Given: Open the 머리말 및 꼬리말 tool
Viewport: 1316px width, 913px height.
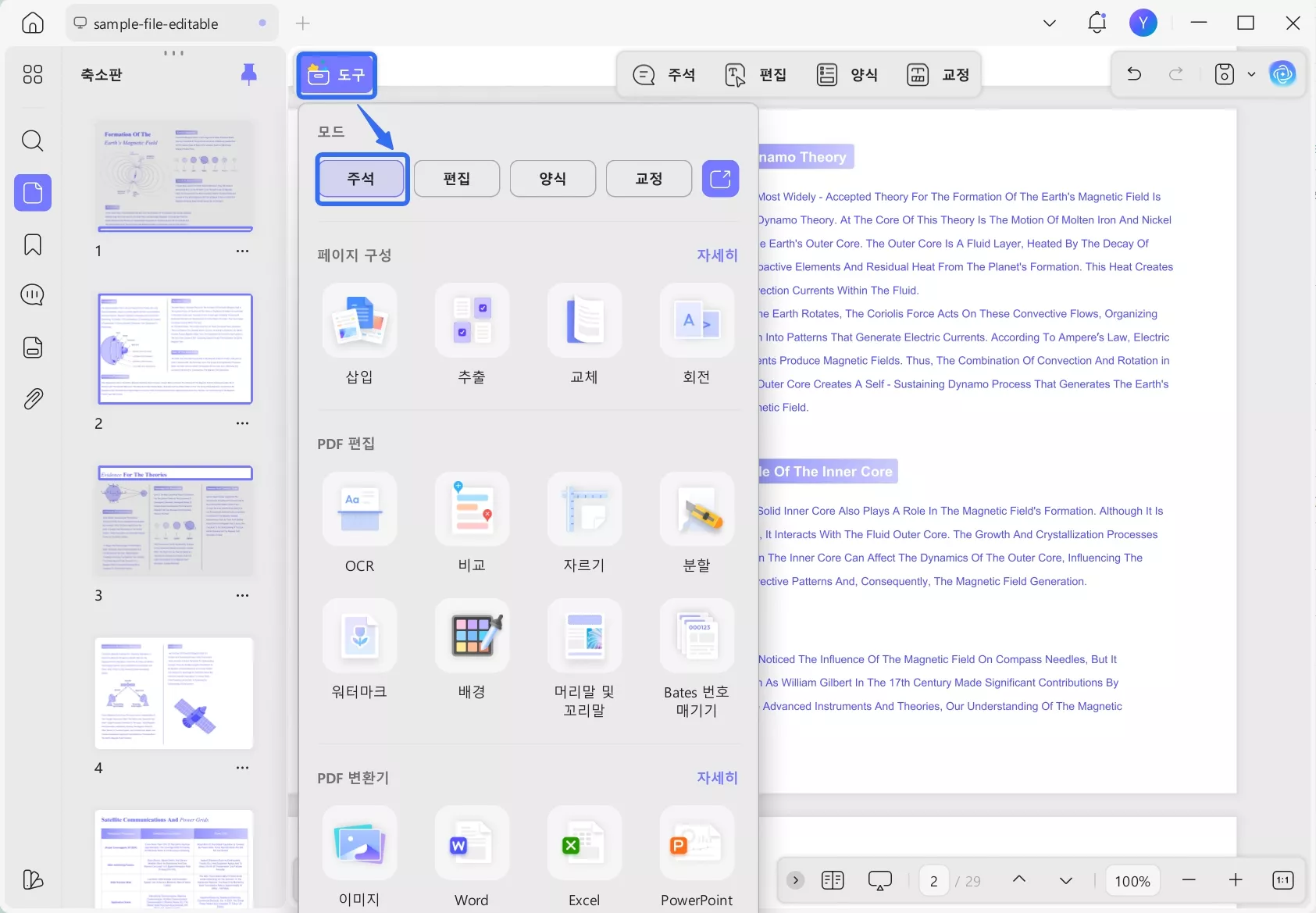Looking at the screenshot, I should 584,658.
